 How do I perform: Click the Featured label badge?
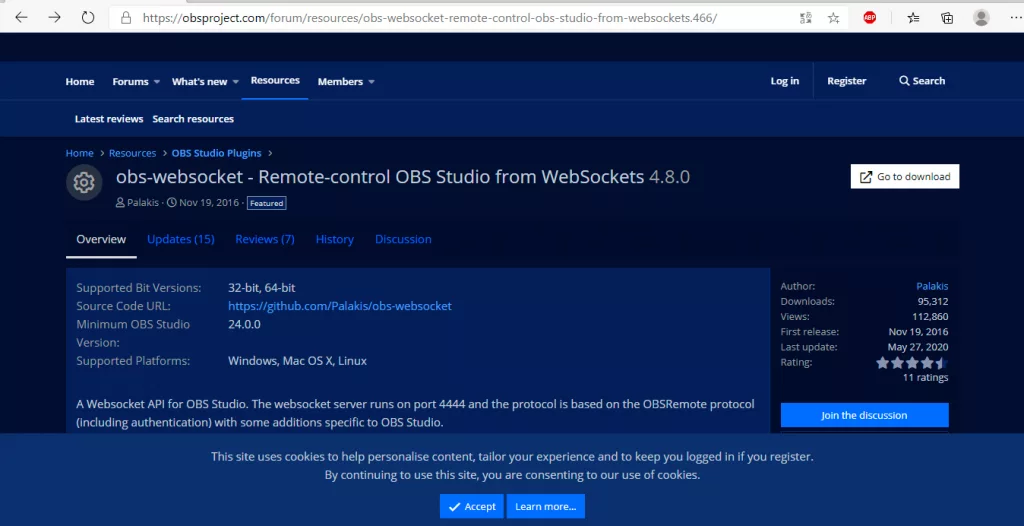[266, 203]
